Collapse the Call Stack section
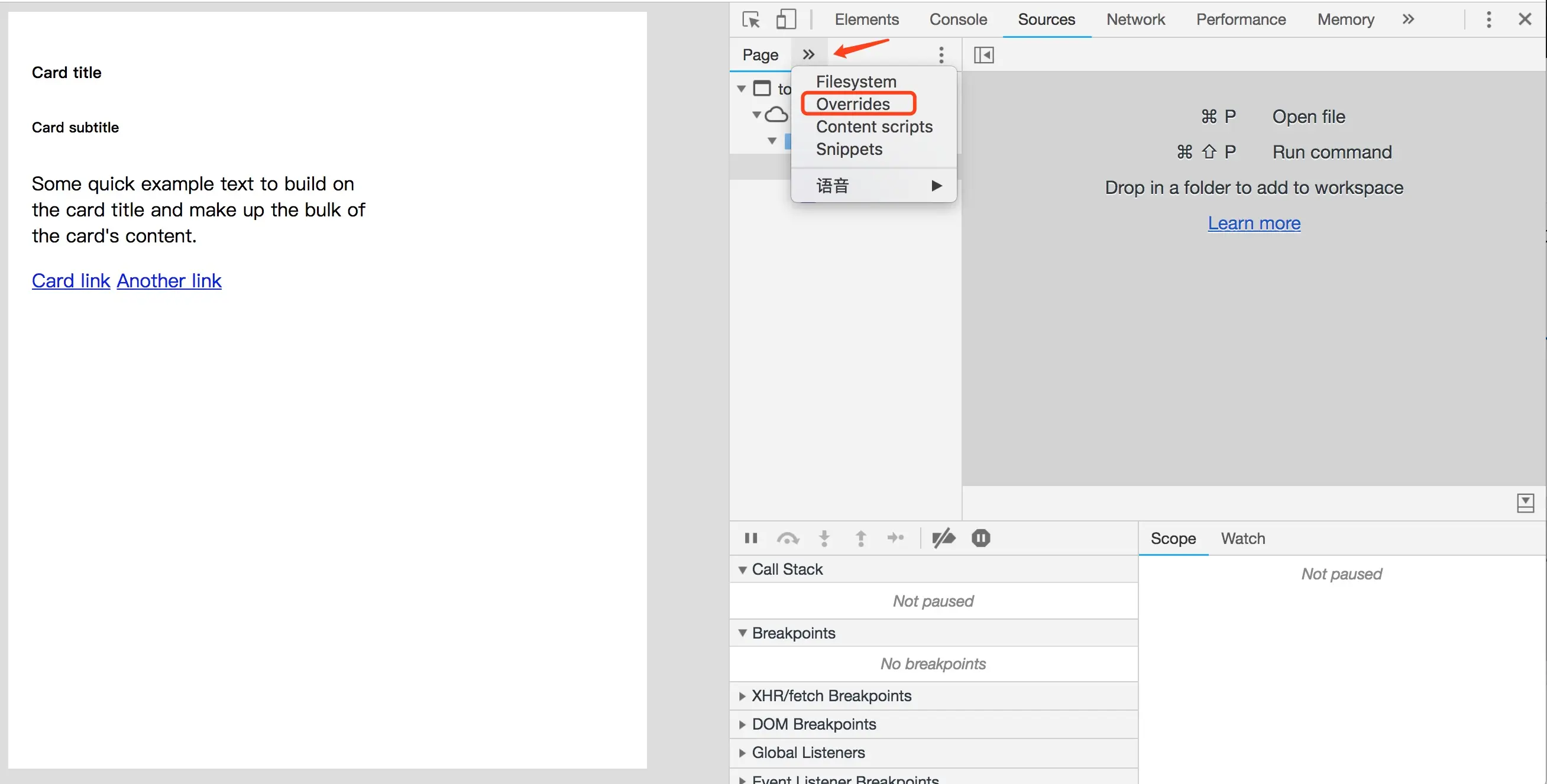The image size is (1547, 784). coord(787,569)
